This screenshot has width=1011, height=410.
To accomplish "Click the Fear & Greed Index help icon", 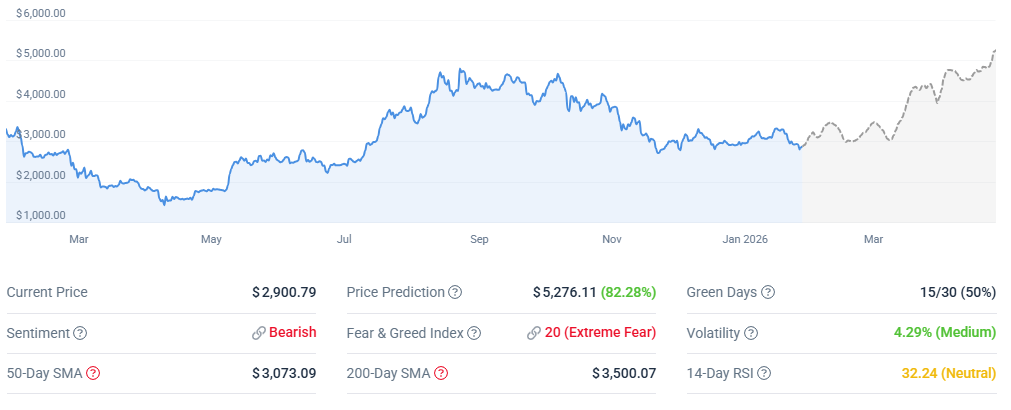I will pos(475,333).
